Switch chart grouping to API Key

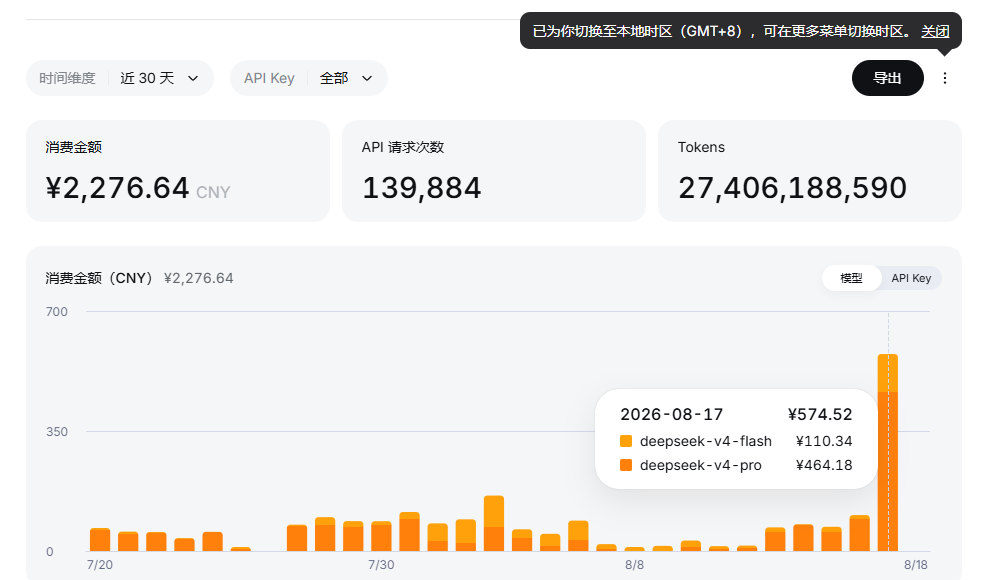pyautogui.click(x=911, y=278)
